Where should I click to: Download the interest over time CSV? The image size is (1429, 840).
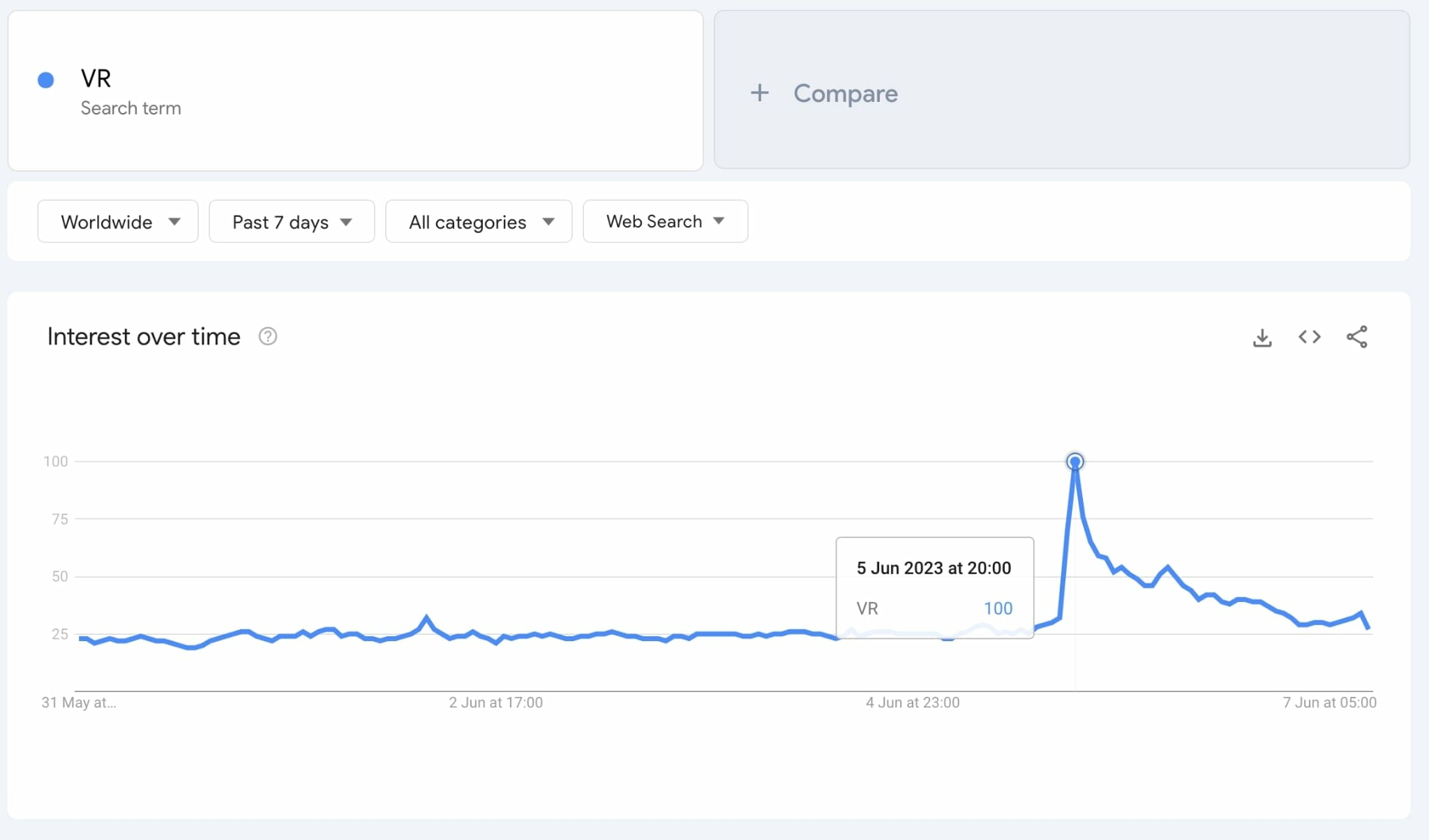pyautogui.click(x=1262, y=338)
